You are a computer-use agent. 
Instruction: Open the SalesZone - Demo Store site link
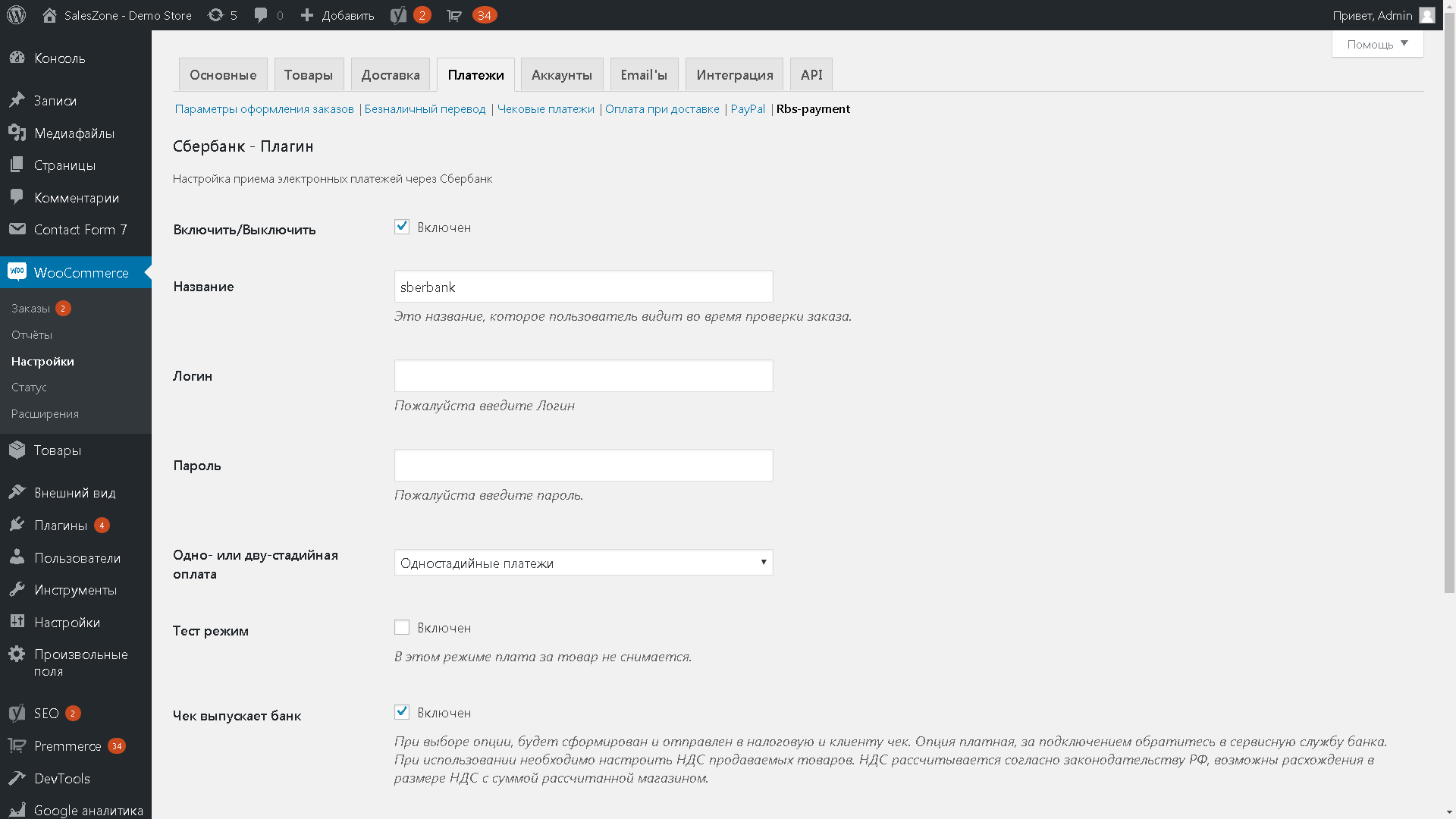tap(127, 15)
